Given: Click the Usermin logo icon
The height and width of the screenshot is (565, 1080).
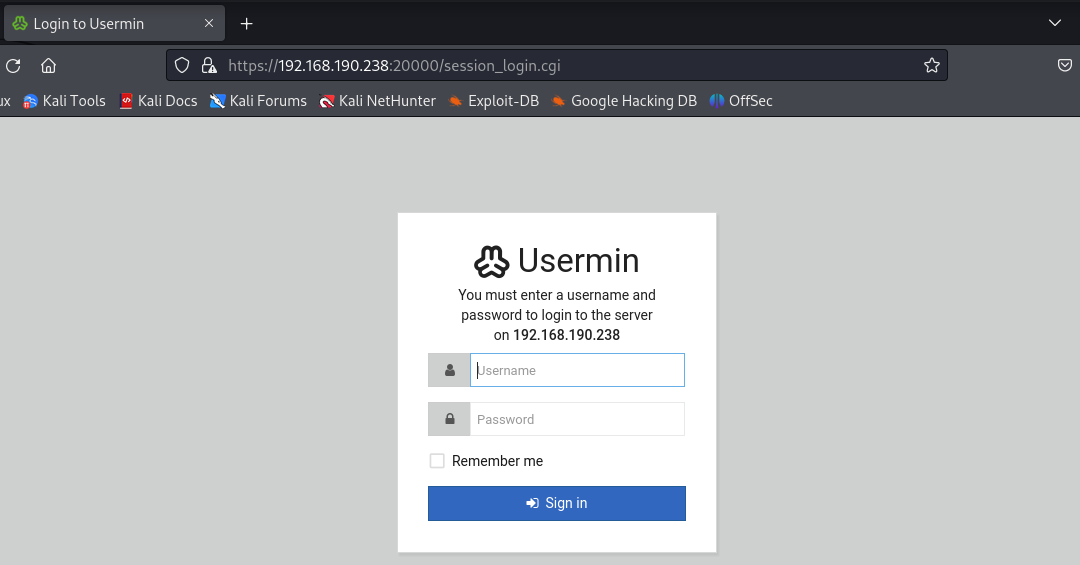Looking at the screenshot, I should coord(491,262).
